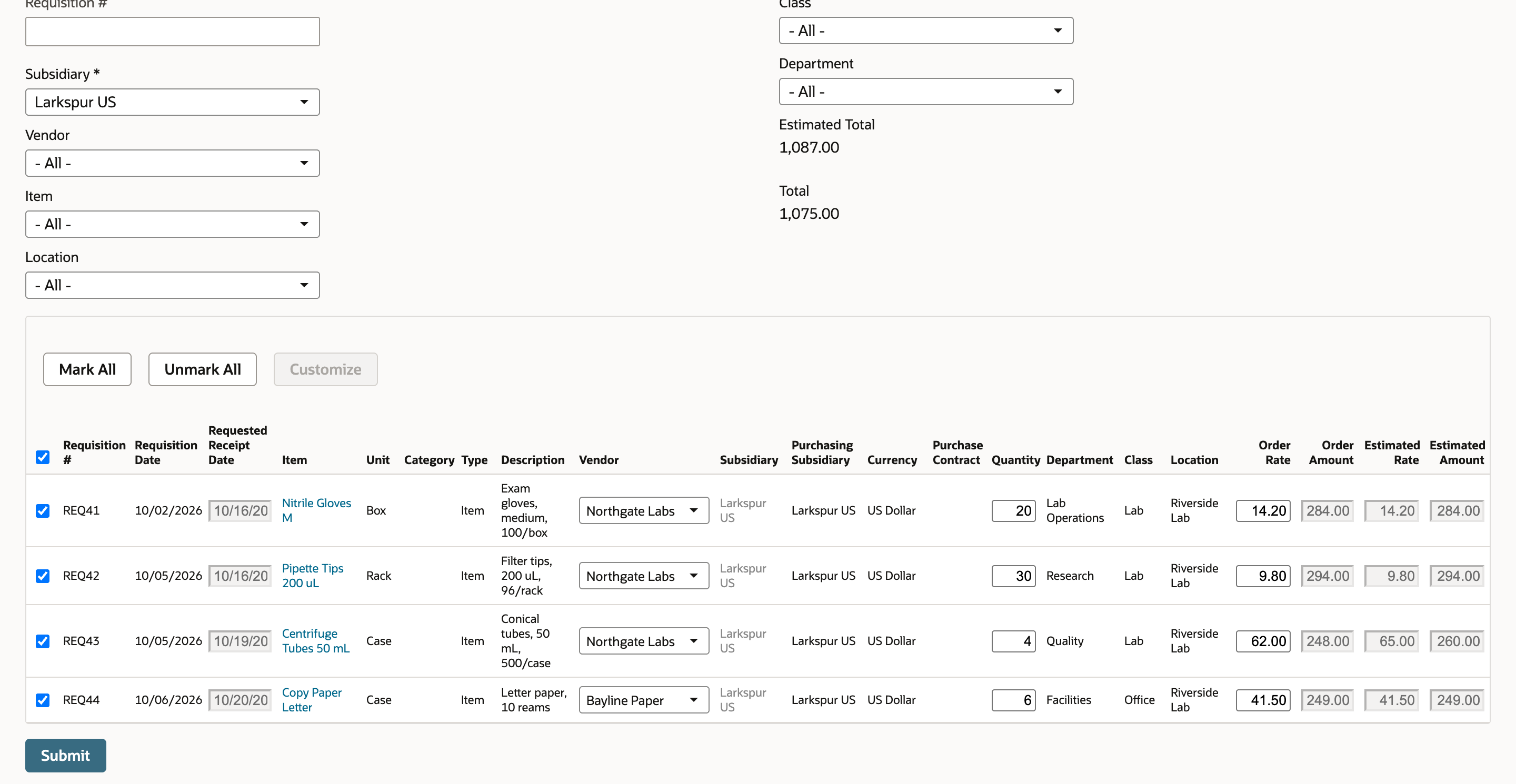Screen dimensions: 1516x784
Task: Click the Mark All button
Action: click(87, 369)
